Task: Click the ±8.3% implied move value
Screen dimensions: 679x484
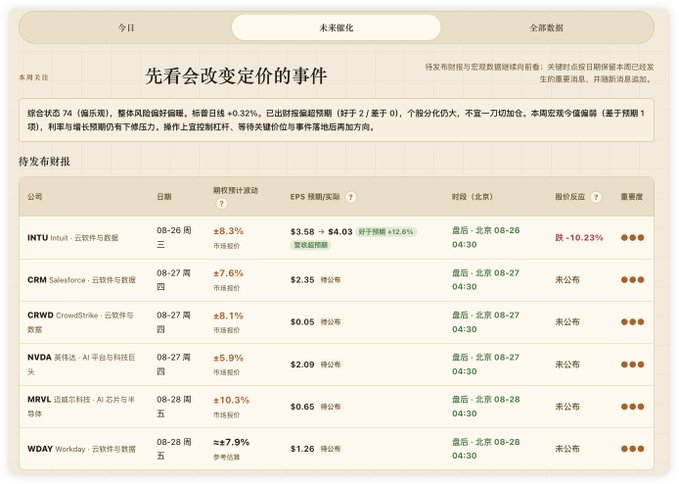Action: point(228,231)
